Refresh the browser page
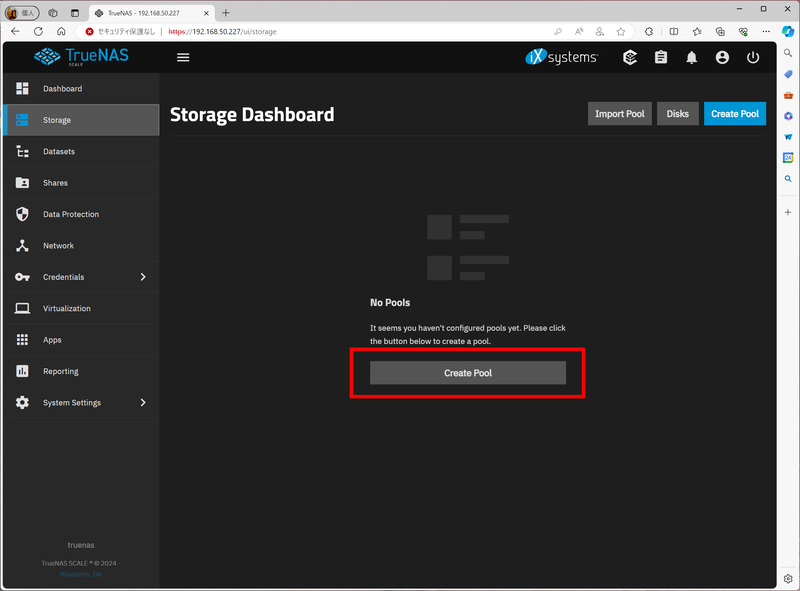 tap(38, 31)
